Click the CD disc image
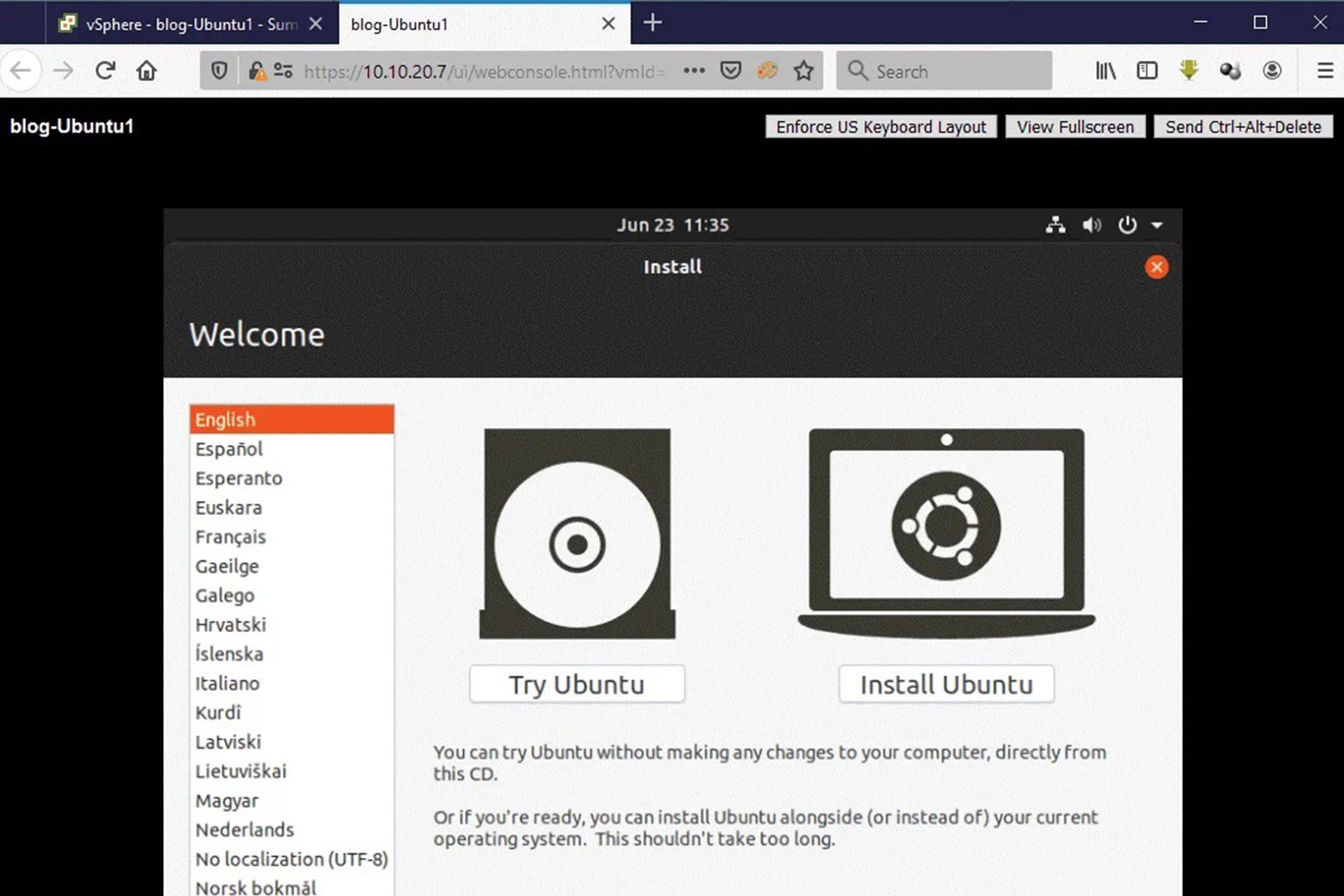1344x896 pixels. point(577,533)
